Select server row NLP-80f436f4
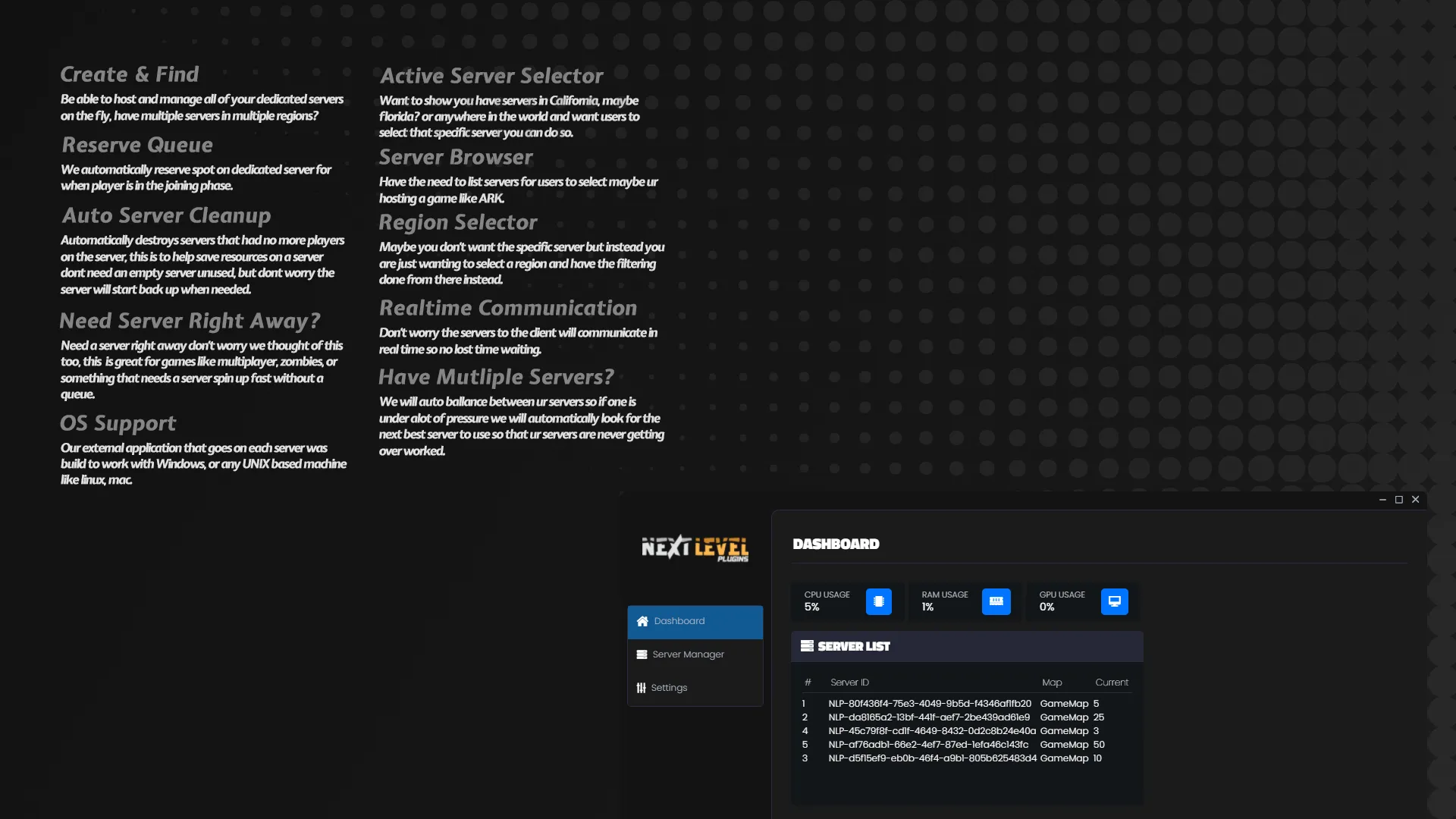 click(x=929, y=704)
